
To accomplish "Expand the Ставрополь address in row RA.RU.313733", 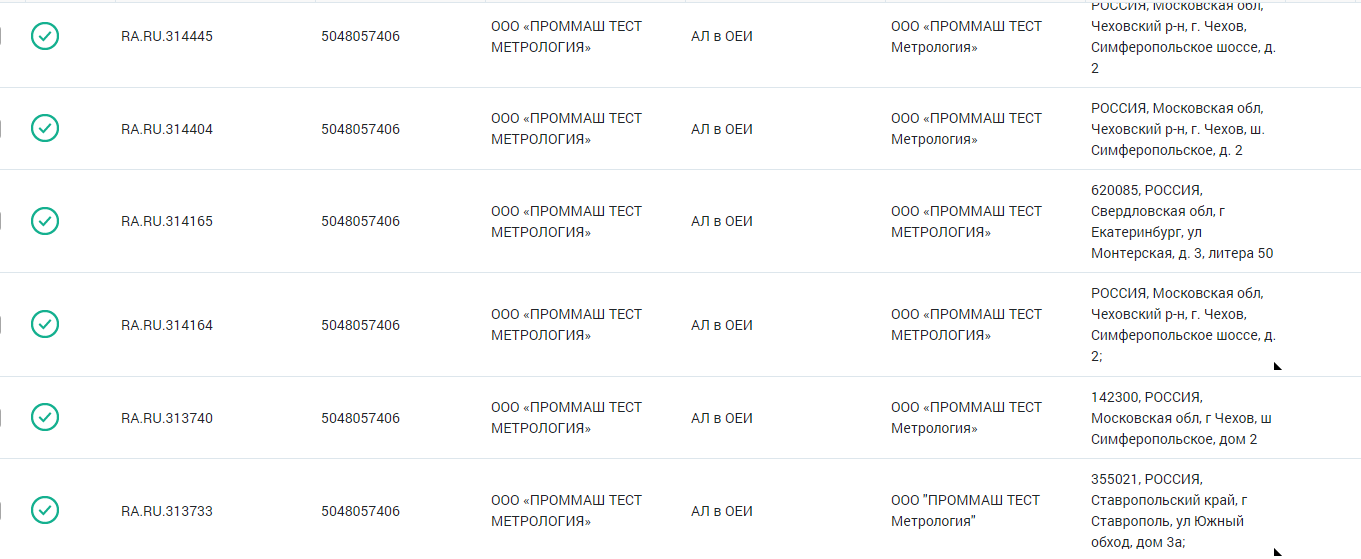I will (x=1277, y=551).
